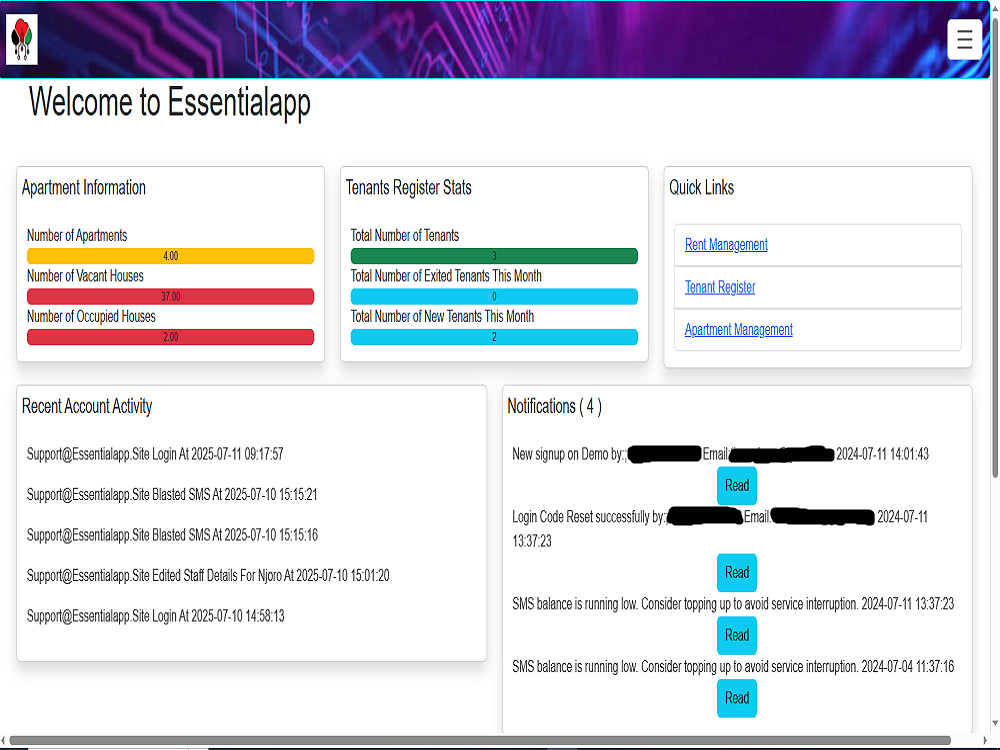The height and width of the screenshot is (750, 1000).
Task: Click the Total Number of Tenants bar
Action: (x=494, y=256)
